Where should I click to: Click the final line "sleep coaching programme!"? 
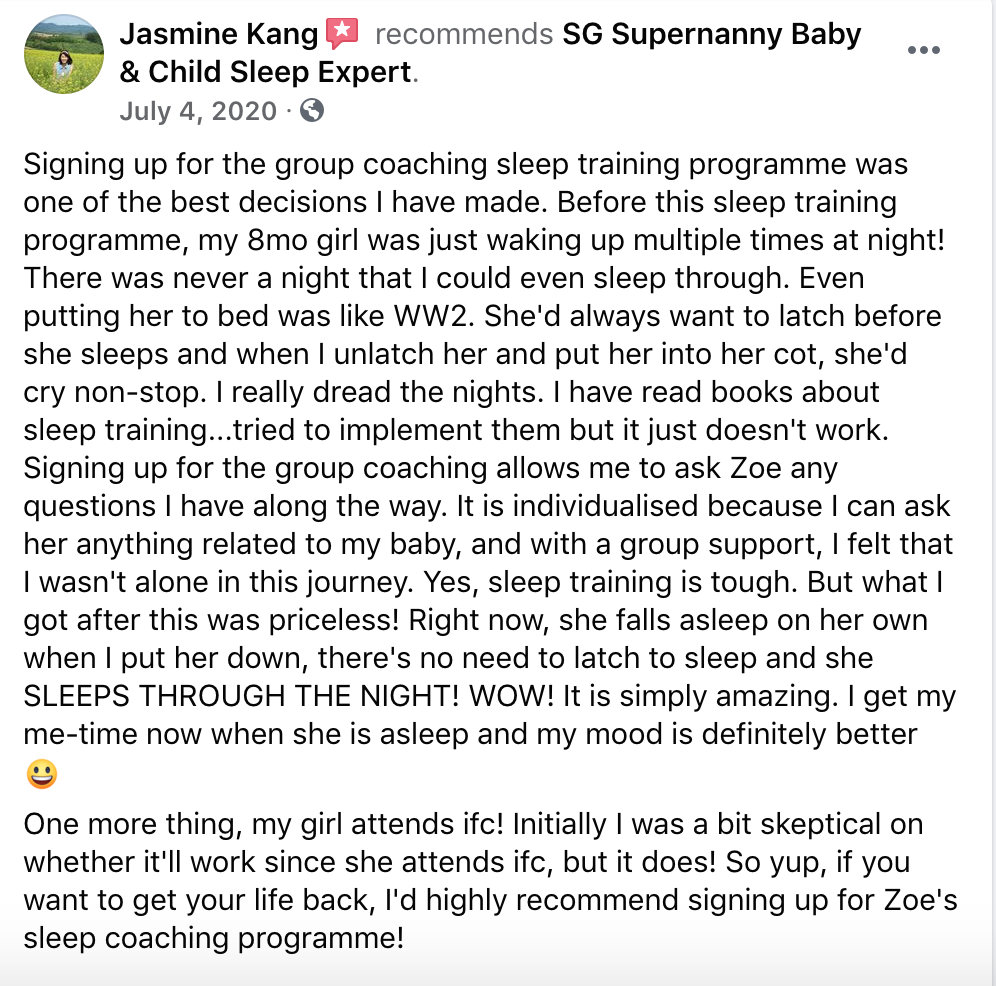point(213,938)
